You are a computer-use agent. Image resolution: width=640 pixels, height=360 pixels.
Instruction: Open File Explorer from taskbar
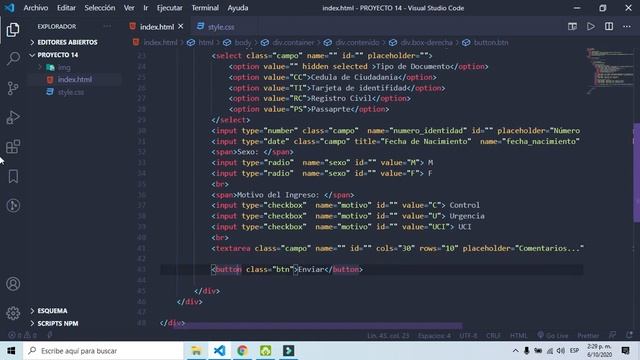[x=196, y=351]
